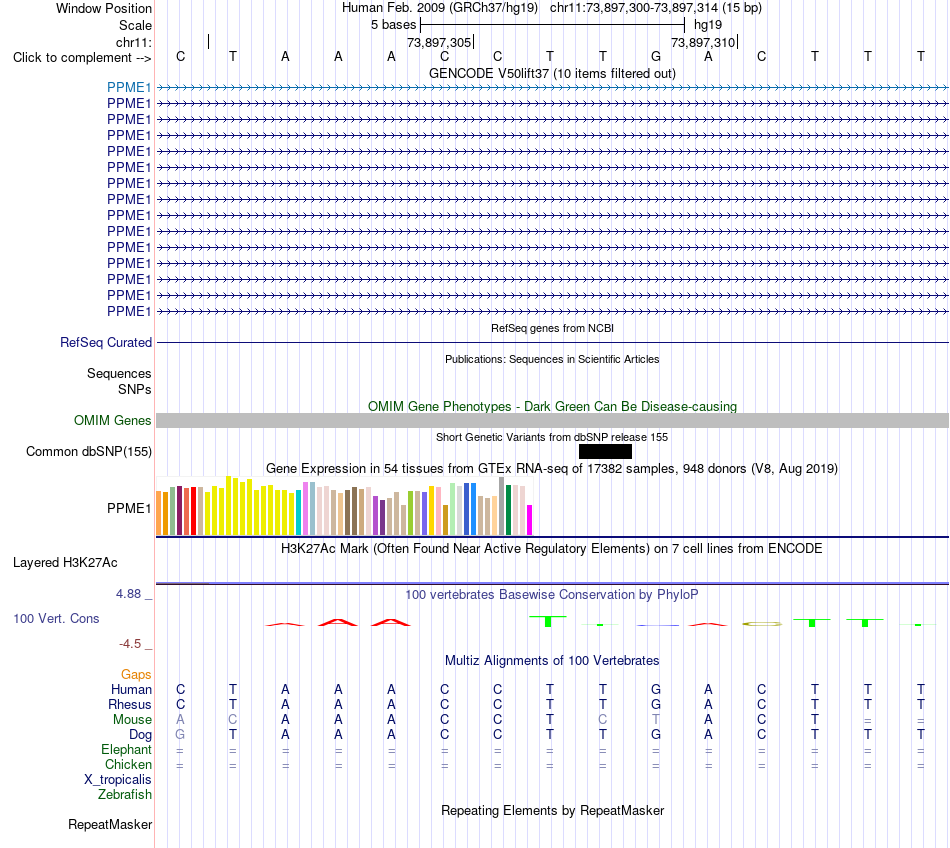
Task: Open the 100 Vert. Cons track label
Action: [x=56, y=618]
